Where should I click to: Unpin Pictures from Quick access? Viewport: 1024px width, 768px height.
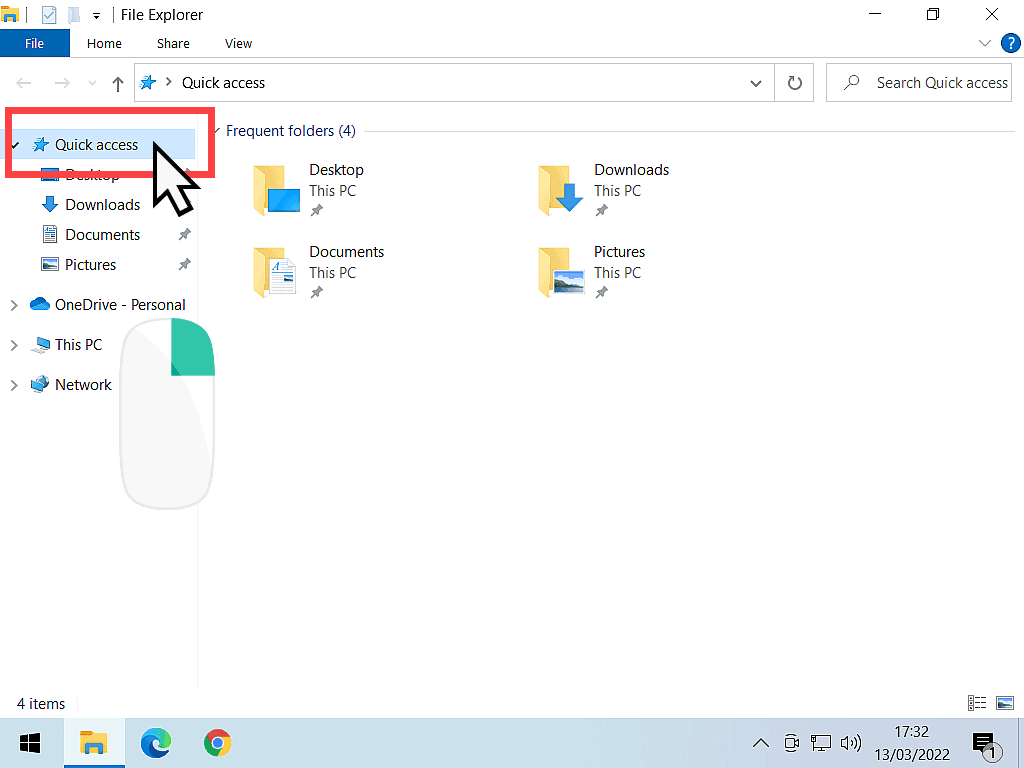(x=184, y=264)
